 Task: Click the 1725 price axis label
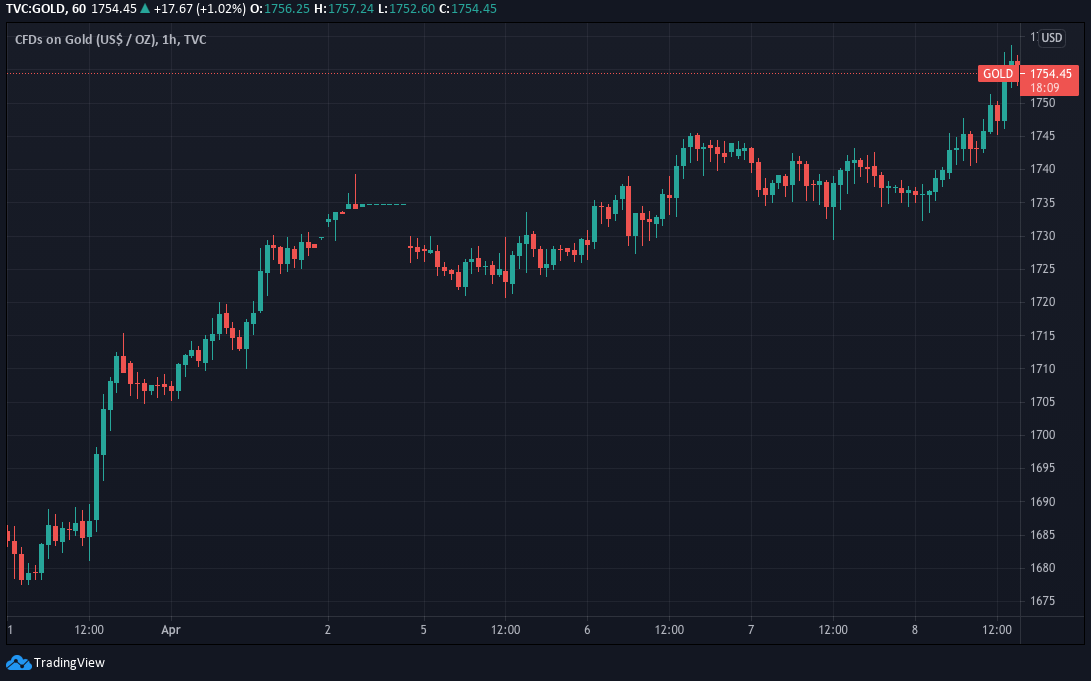(x=1042, y=269)
